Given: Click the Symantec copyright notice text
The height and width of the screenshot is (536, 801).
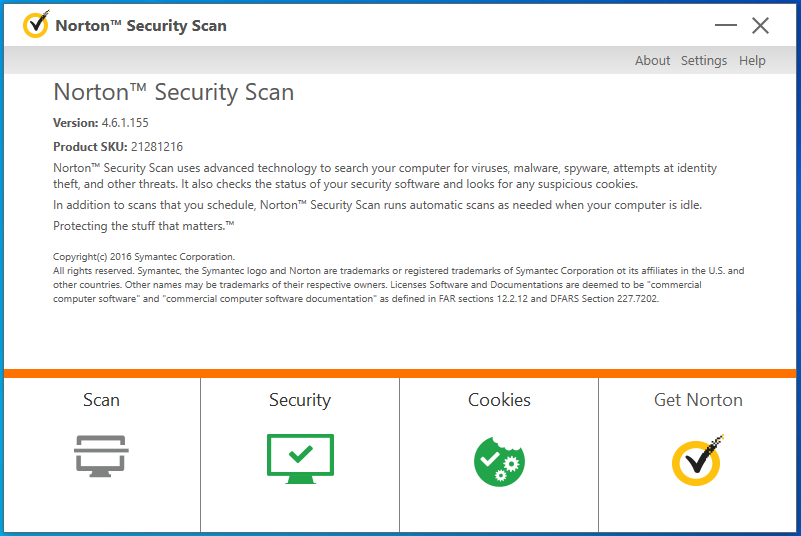Looking at the screenshot, I should click(x=144, y=257).
